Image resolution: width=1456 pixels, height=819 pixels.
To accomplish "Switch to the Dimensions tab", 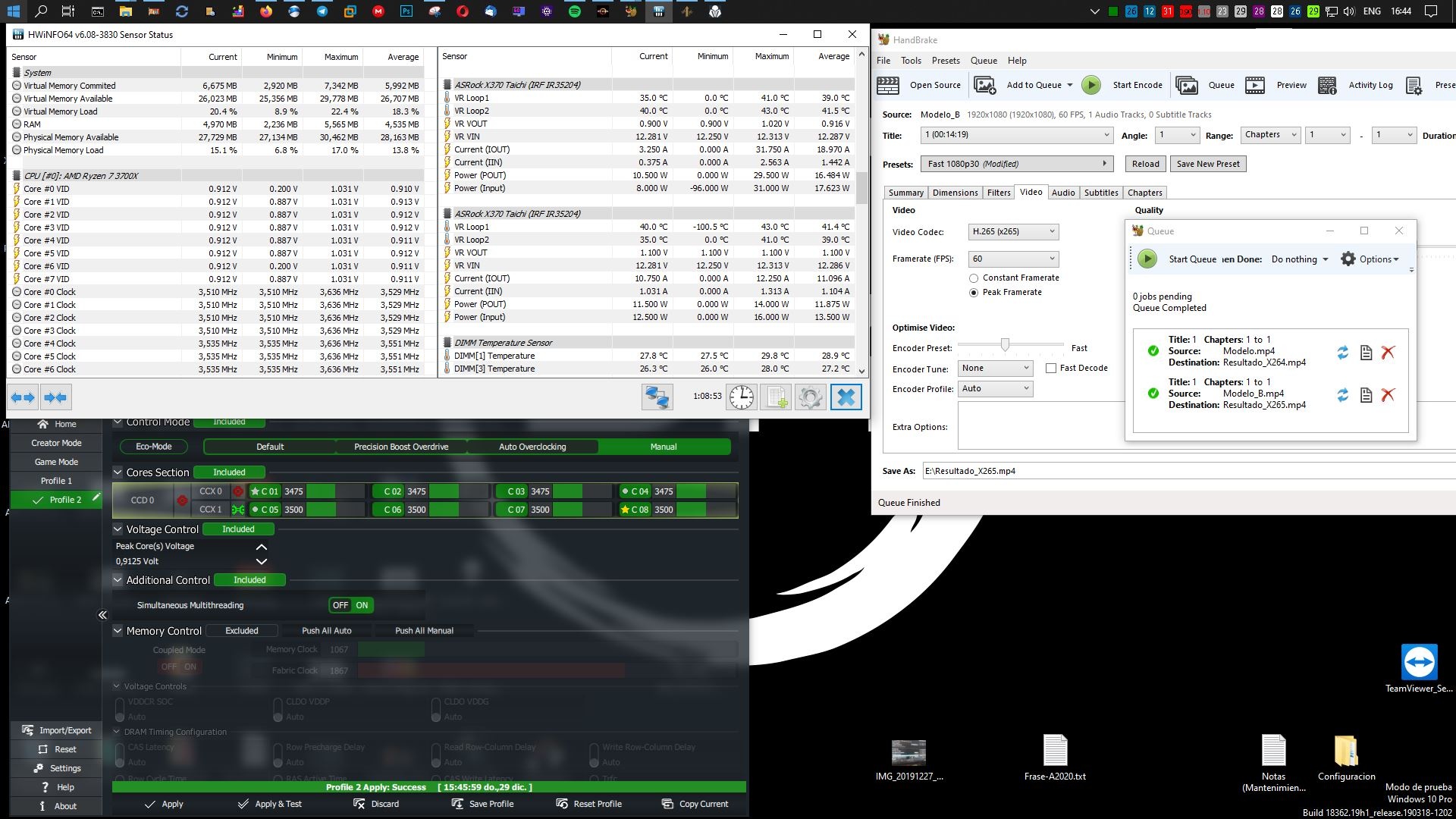I will (955, 193).
